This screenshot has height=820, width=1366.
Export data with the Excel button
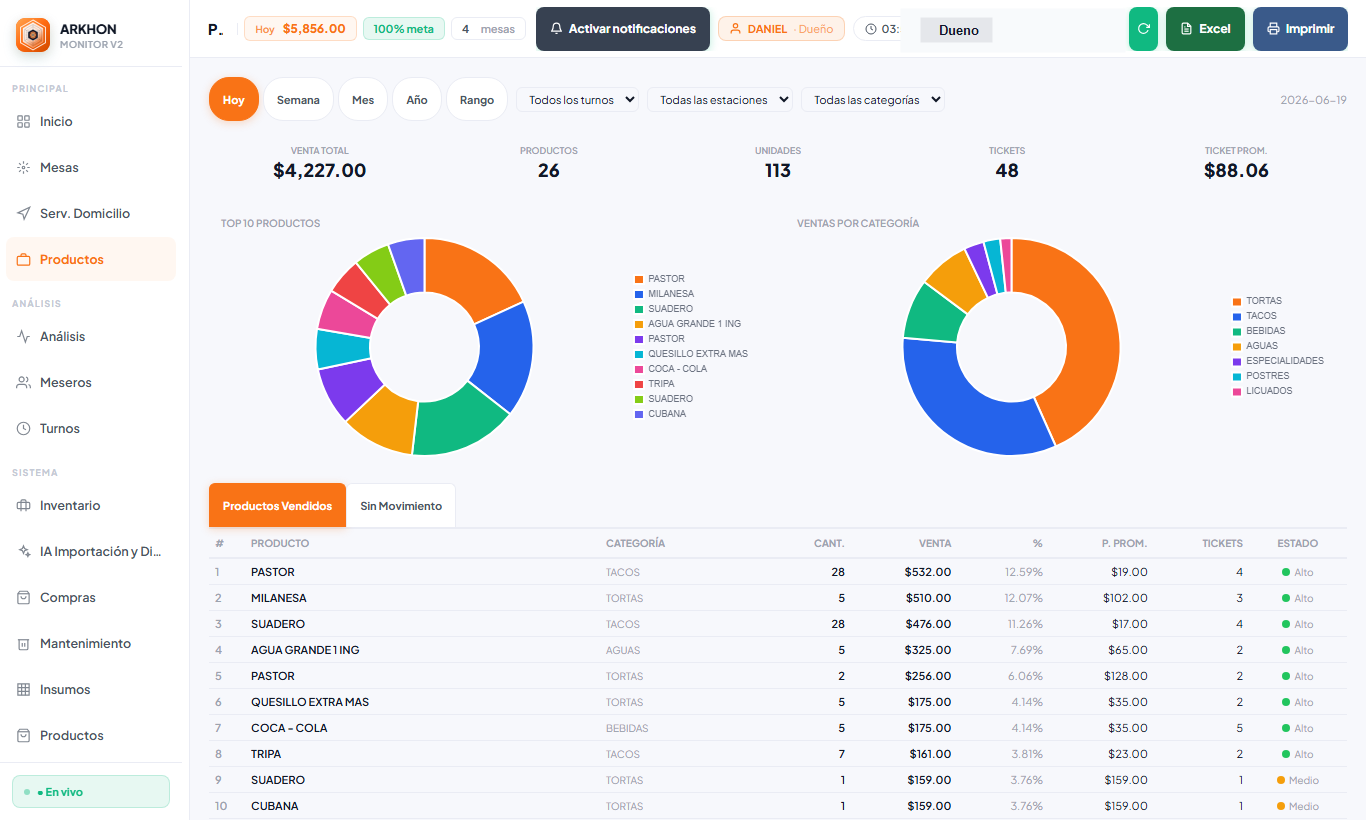(x=1205, y=29)
